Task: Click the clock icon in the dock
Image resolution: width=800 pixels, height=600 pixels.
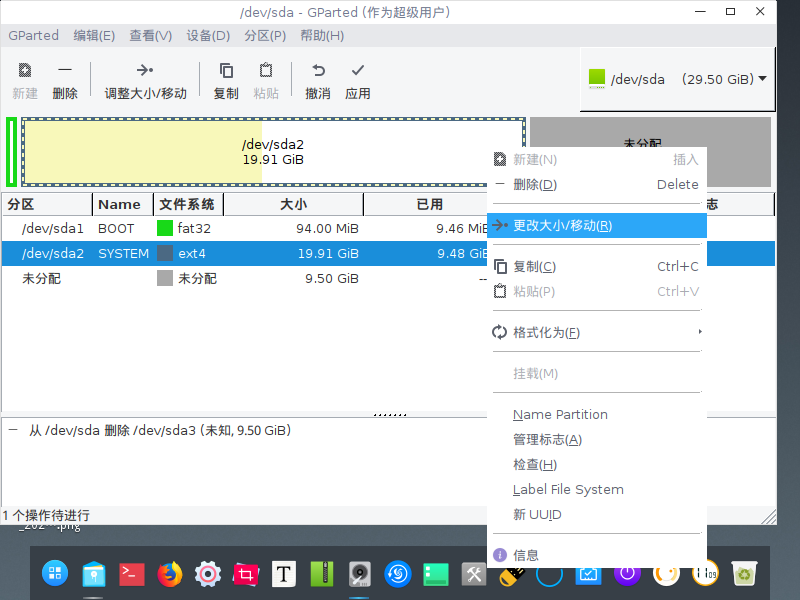Action: coord(706,574)
